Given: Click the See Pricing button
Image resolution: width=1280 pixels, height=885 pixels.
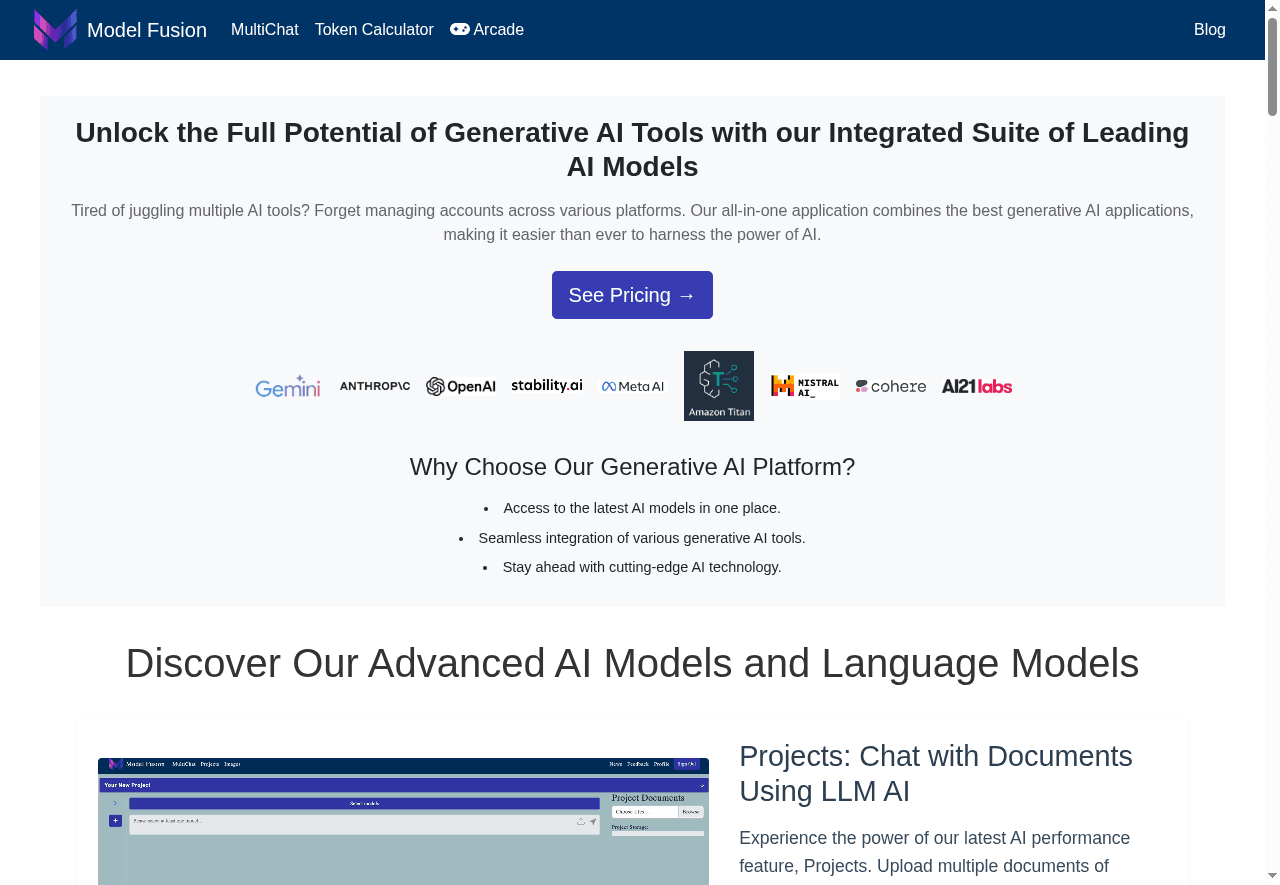Looking at the screenshot, I should (x=632, y=294).
